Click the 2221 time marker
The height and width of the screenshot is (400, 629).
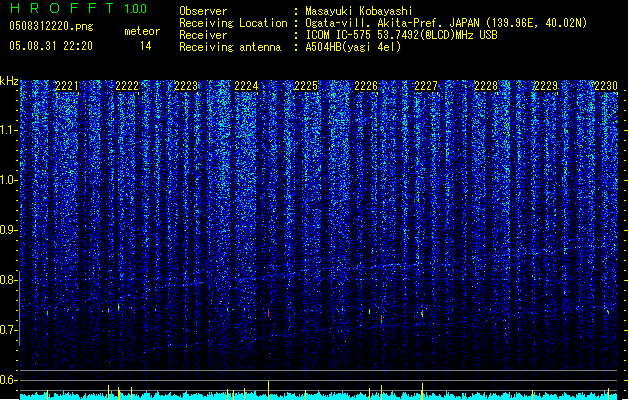pyautogui.click(x=67, y=86)
